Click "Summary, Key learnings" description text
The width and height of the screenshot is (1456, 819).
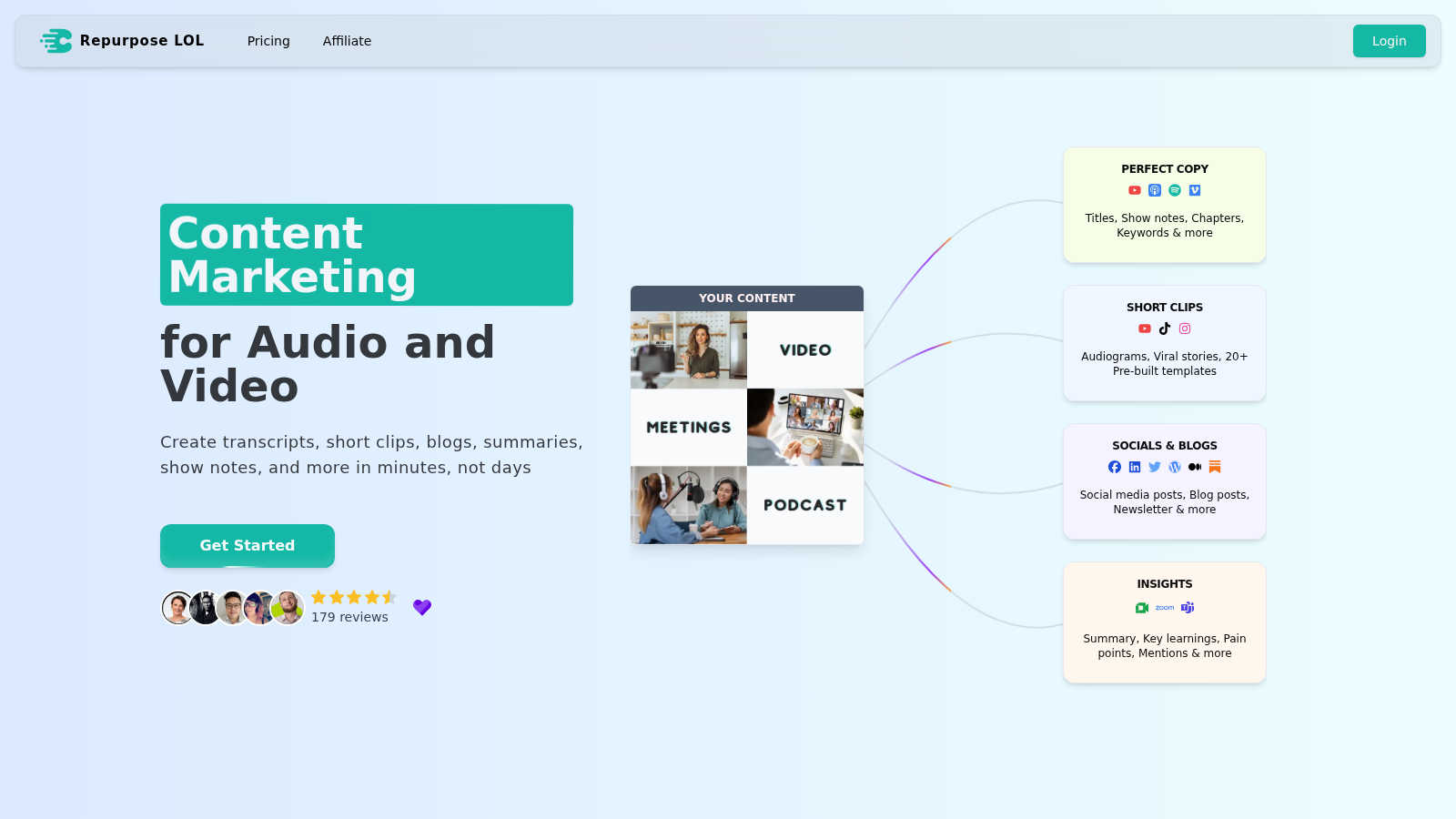(1165, 646)
